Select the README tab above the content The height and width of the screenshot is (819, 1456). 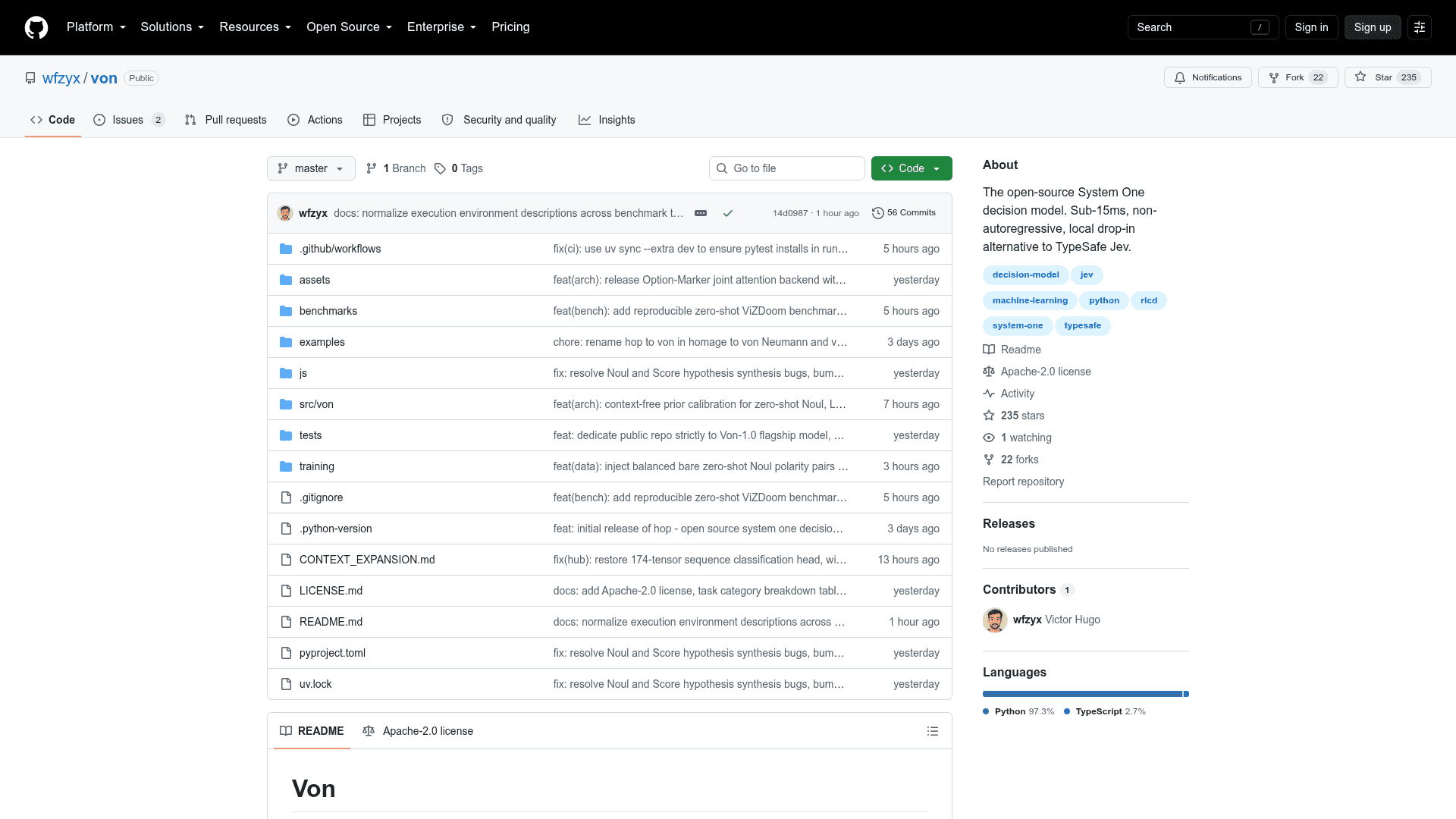[x=312, y=731]
